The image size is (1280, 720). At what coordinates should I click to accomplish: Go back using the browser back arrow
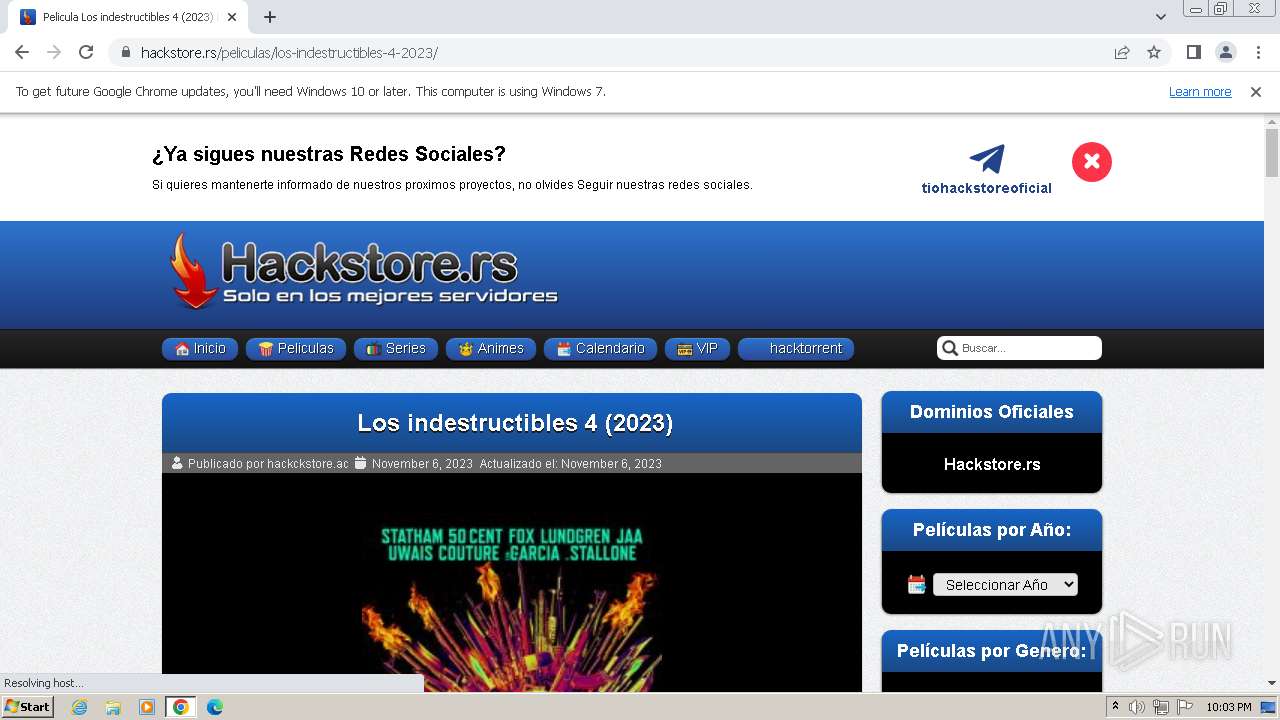tap(22, 52)
